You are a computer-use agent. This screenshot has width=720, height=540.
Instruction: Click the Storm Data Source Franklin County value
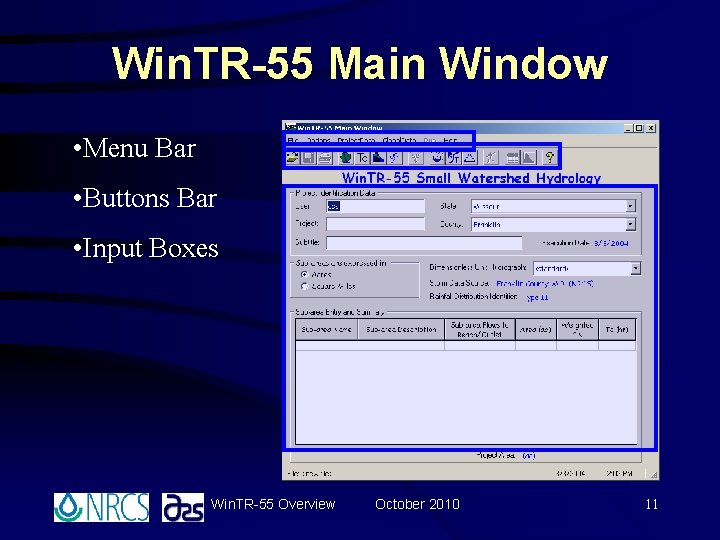pos(545,283)
